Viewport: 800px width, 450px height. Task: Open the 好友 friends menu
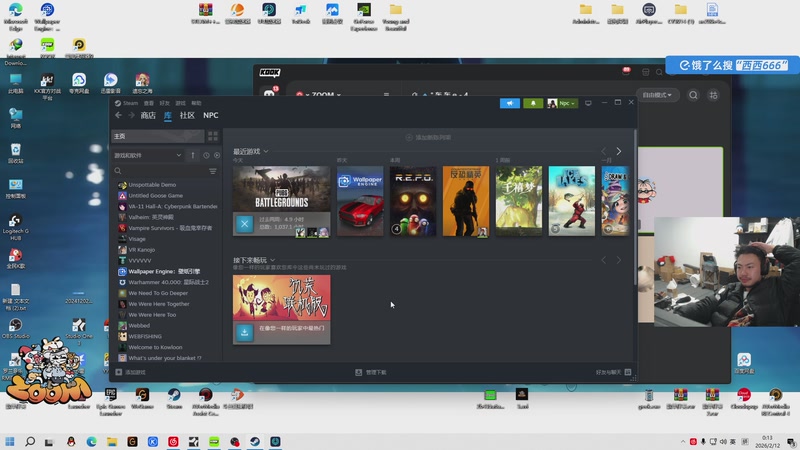[x=164, y=103]
